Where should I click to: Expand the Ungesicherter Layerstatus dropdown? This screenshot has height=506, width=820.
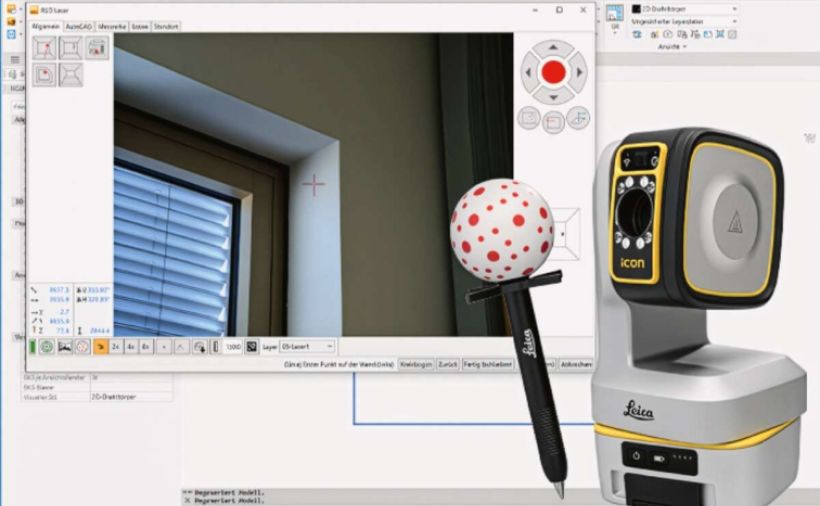point(684,21)
